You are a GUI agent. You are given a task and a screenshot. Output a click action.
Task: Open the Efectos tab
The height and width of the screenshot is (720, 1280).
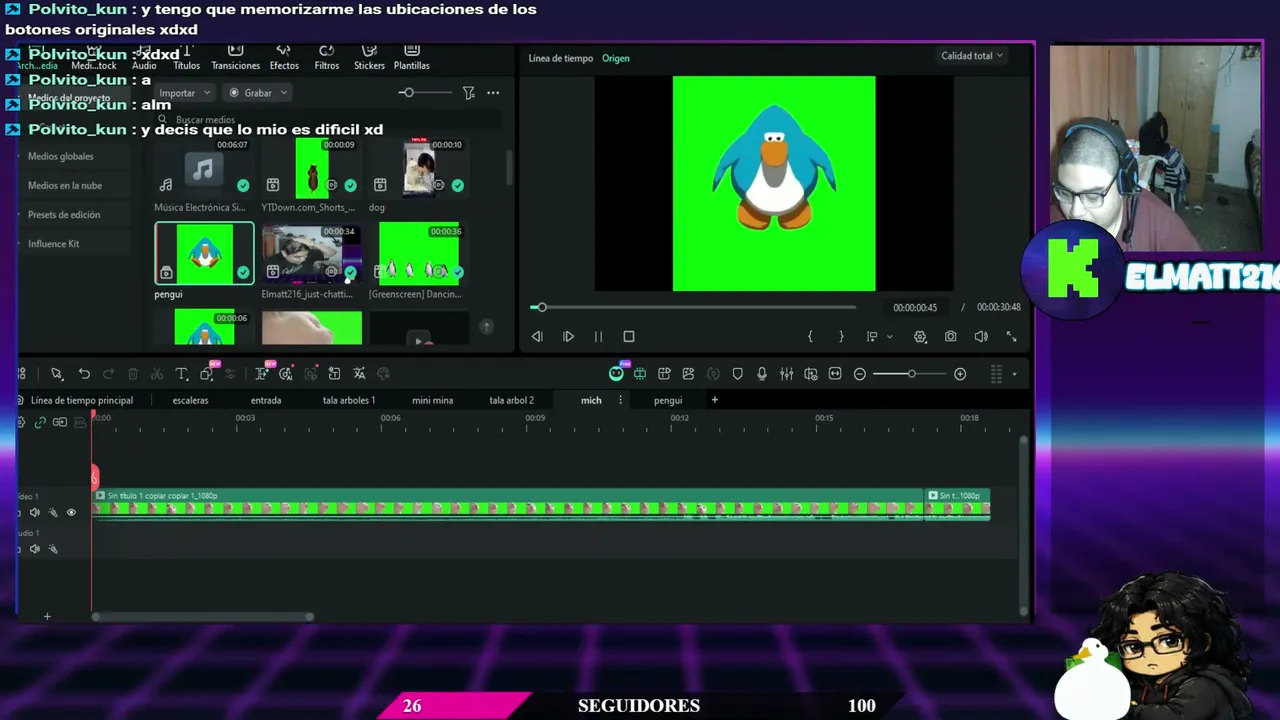point(284,58)
